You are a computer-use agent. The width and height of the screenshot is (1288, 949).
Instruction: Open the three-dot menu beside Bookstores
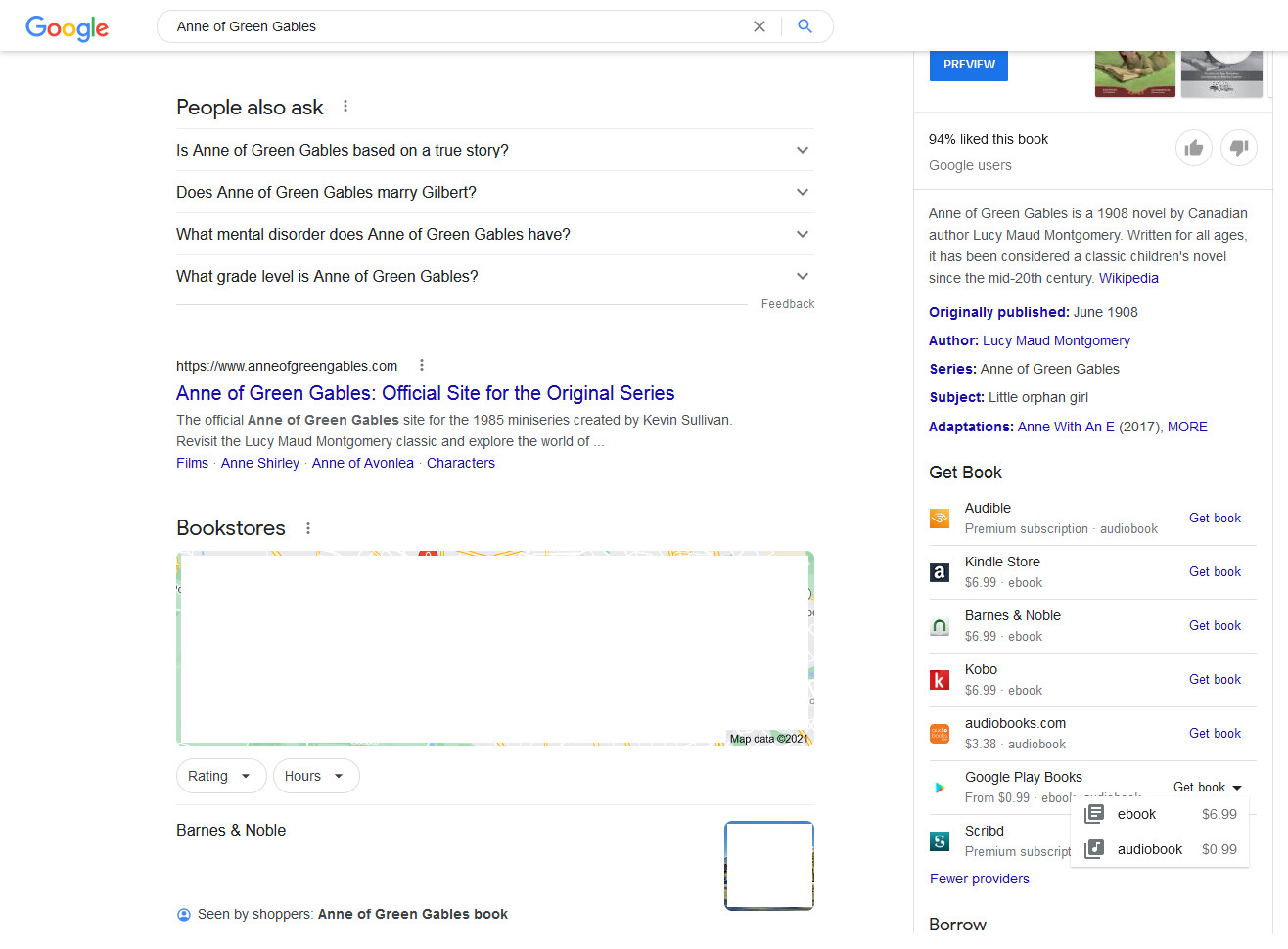(308, 528)
